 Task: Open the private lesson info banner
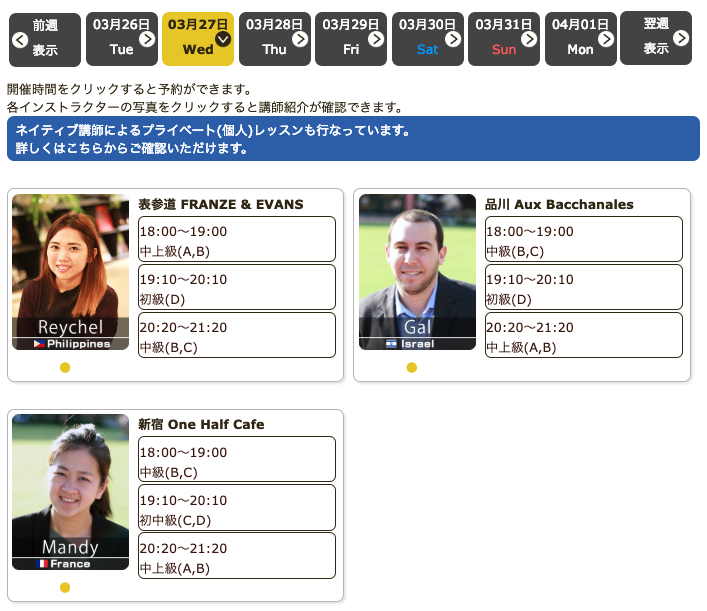(x=353, y=139)
